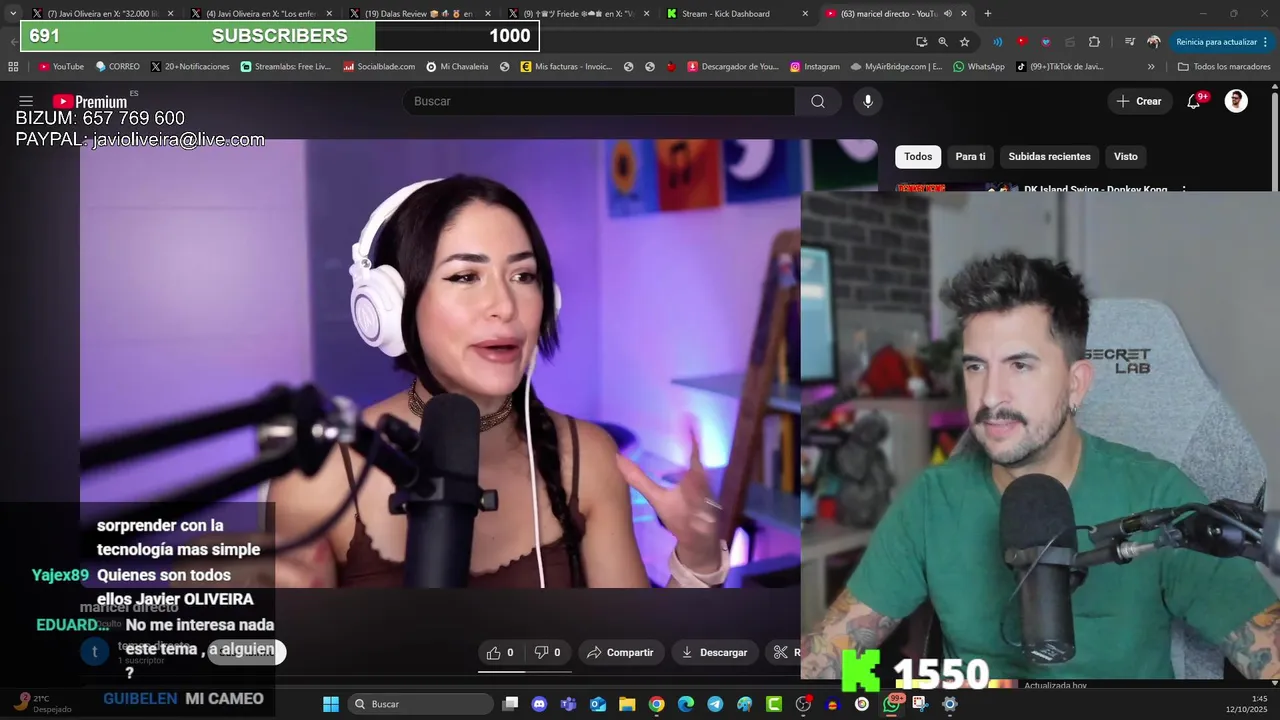Open Discord from the taskbar
1280x720 pixels.
(539, 704)
